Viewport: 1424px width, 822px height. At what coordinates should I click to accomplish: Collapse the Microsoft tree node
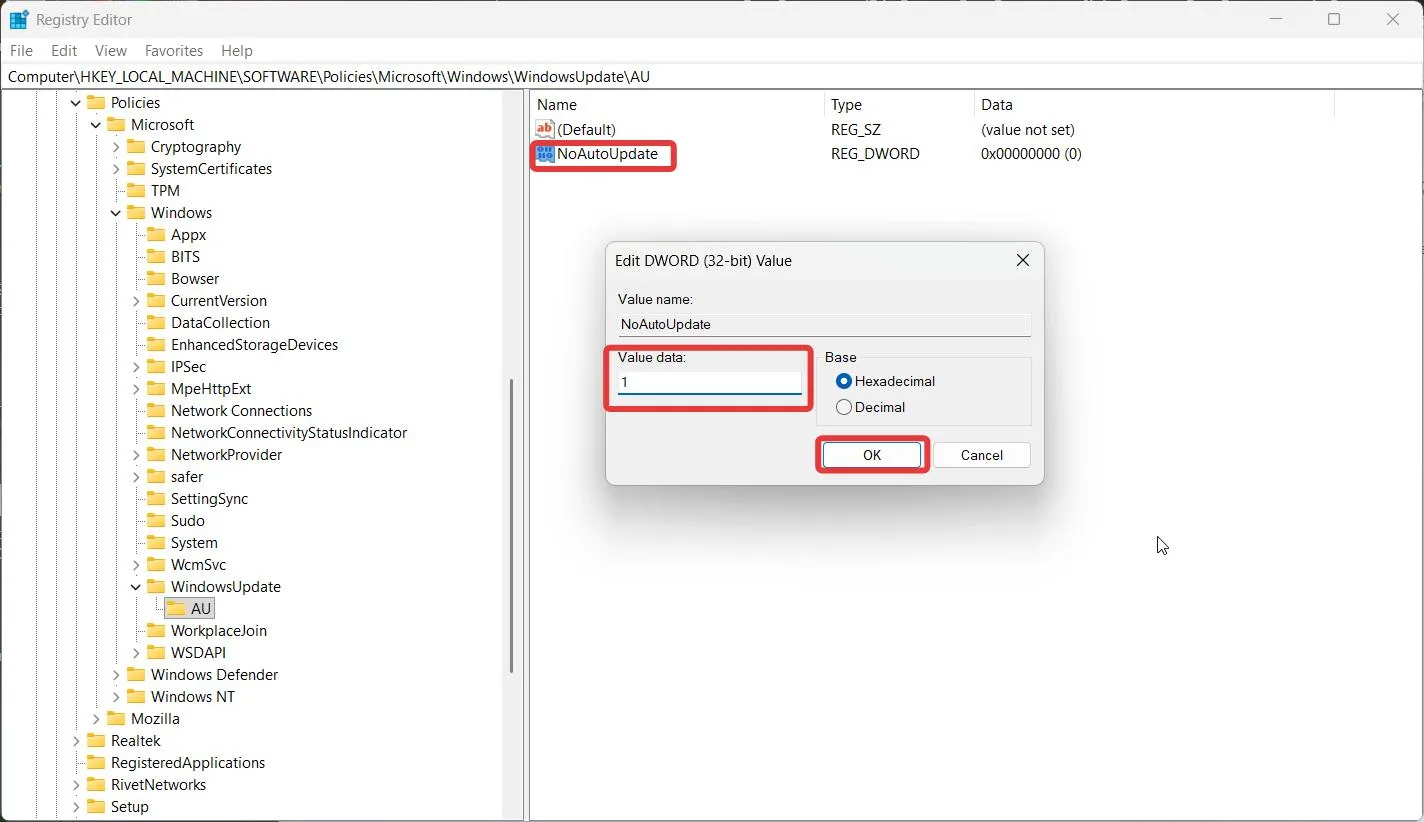coord(96,125)
